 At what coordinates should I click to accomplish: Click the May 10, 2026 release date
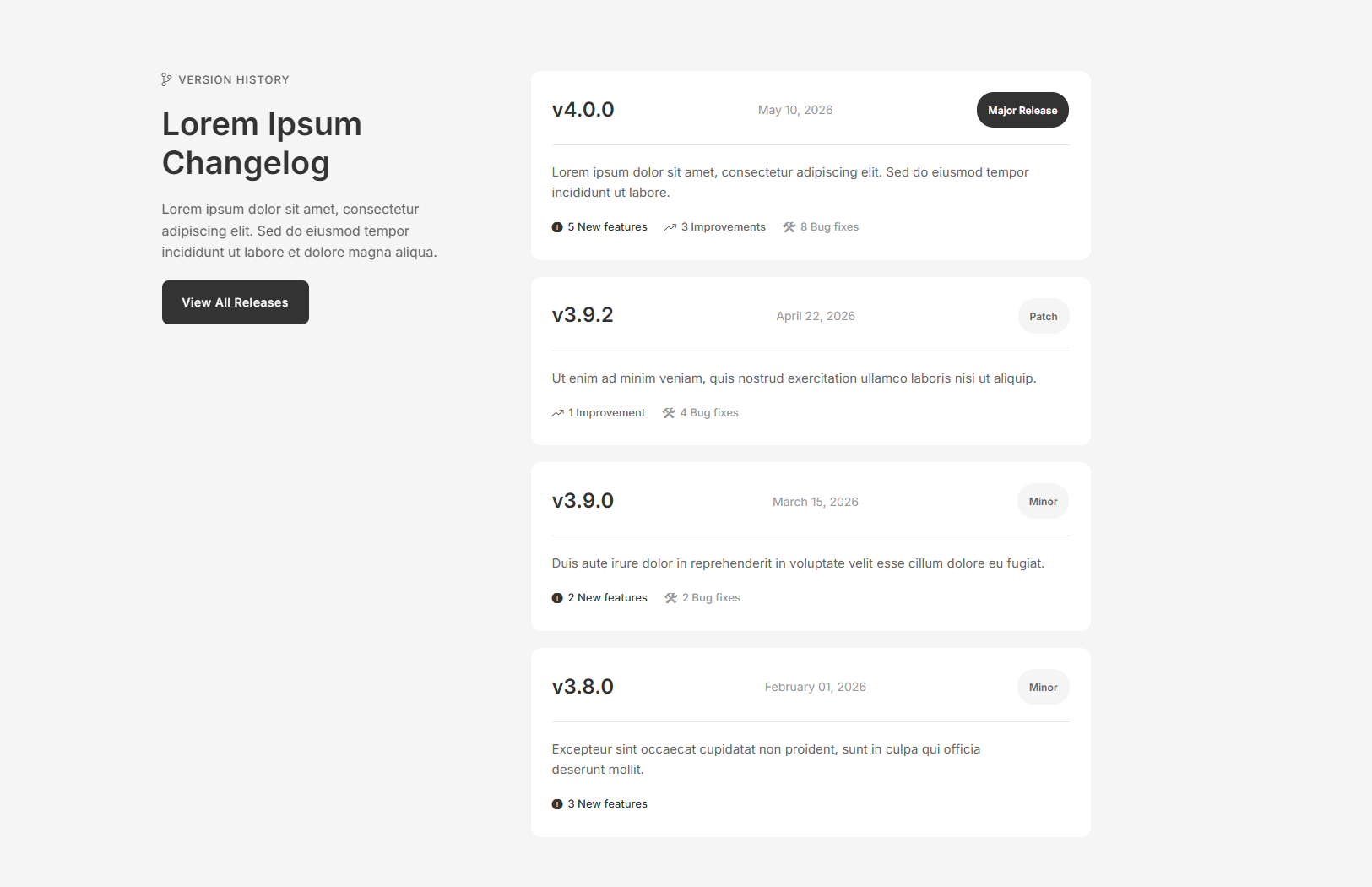(795, 110)
